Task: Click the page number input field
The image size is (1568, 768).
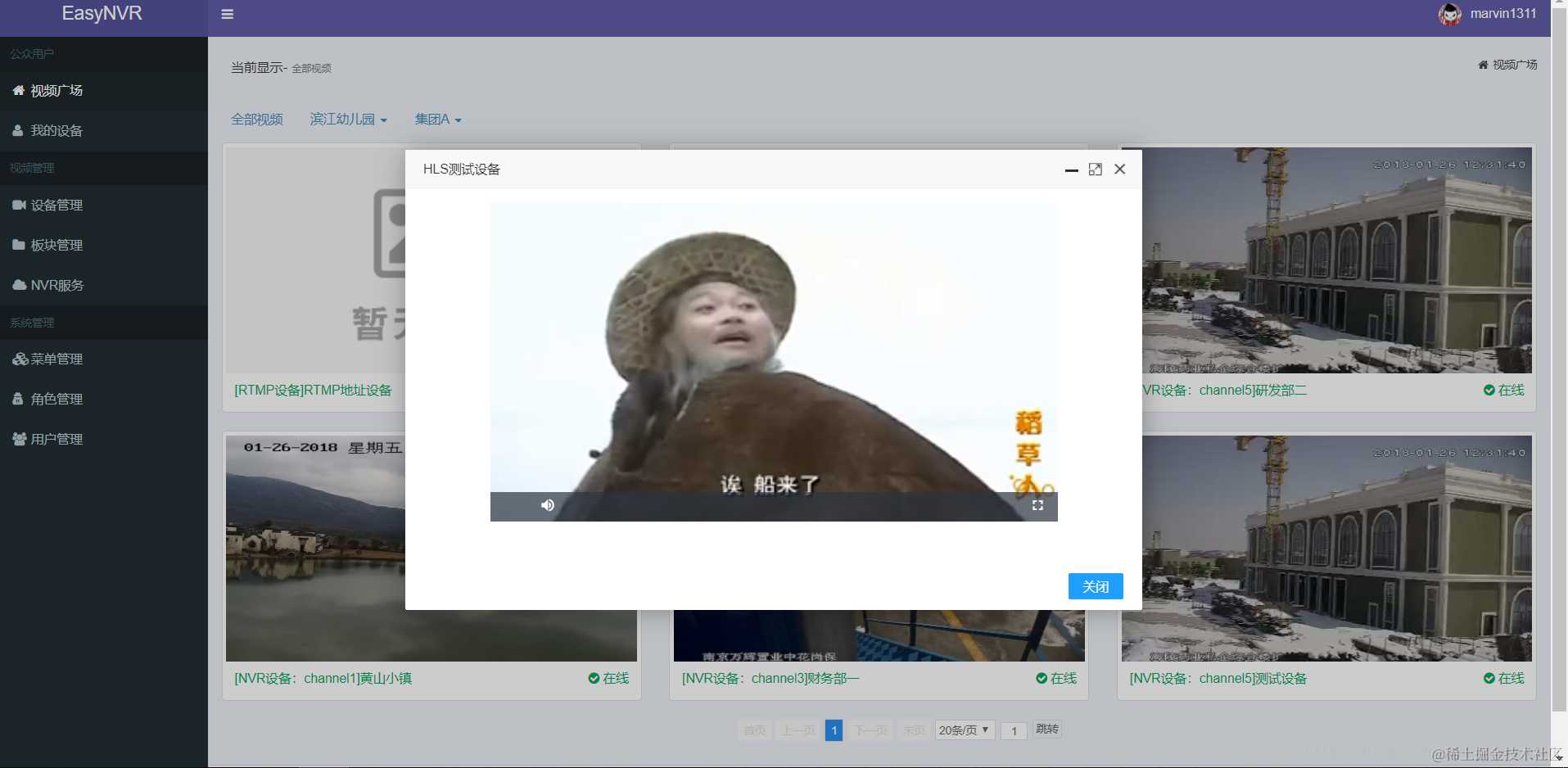Action: [x=1014, y=730]
